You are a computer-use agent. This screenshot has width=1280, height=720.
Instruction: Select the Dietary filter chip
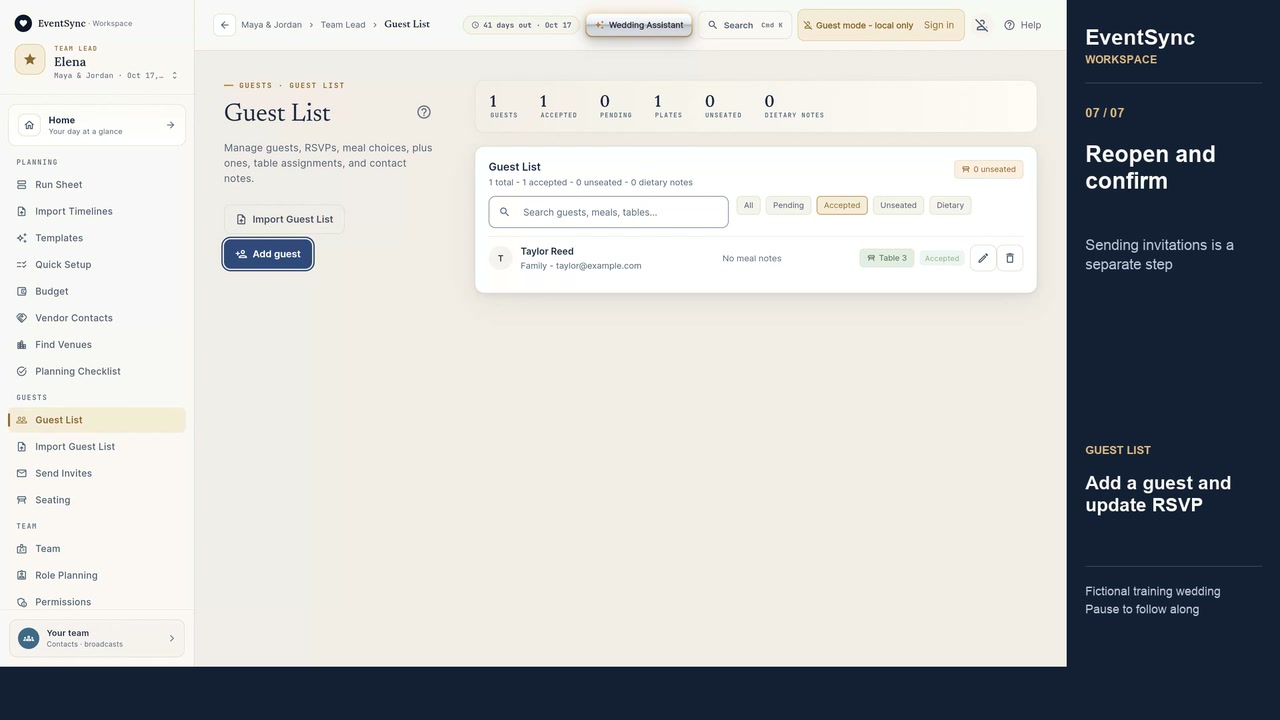click(x=950, y=205)
